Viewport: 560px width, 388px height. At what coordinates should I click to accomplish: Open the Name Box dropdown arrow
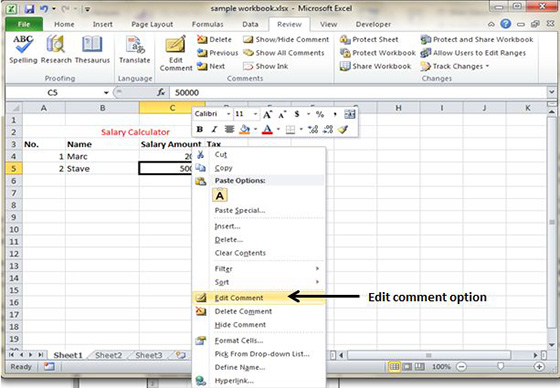click(106, 93)
